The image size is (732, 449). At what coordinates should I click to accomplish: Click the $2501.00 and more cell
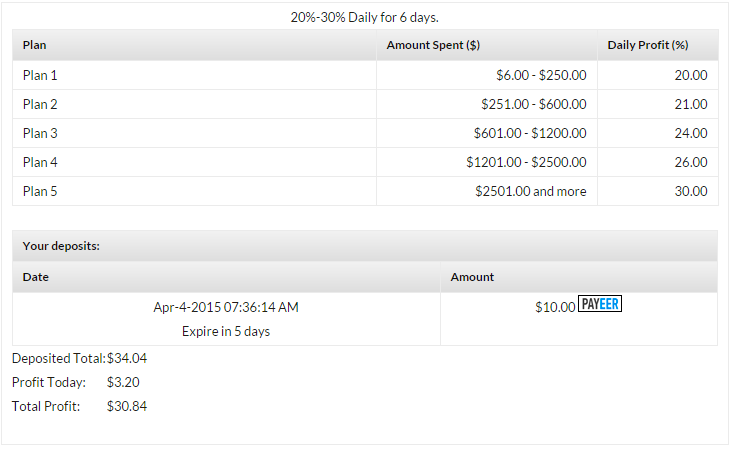(x=530, y=191)
